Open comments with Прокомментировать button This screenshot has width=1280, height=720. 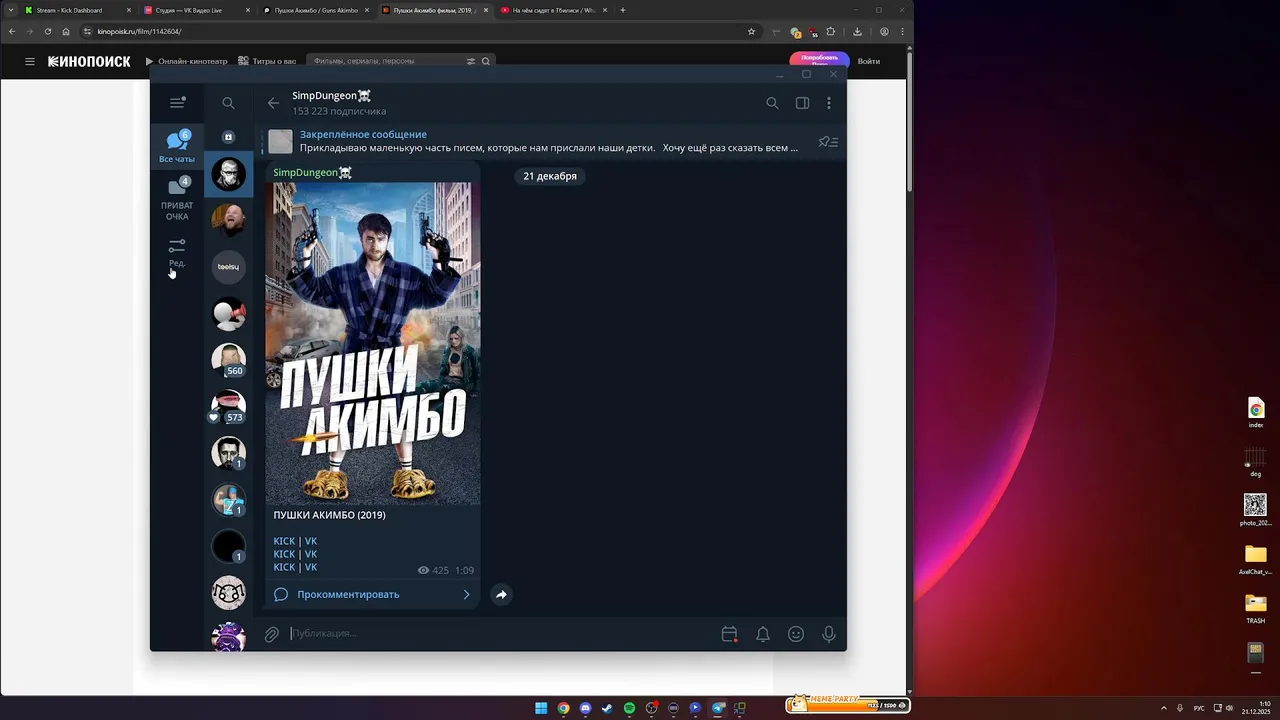coord(373,594)
